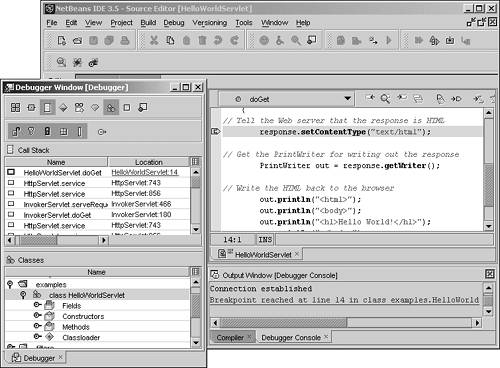Click the toggle bookmark icon in editor toolbar
The height and width of the screenshot is (368, 500).
click(x=440, y=99)
